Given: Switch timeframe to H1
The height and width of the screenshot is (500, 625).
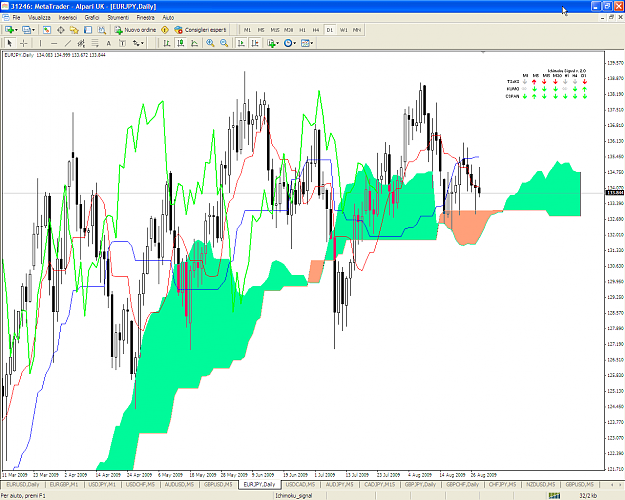Looking at the screenshot, I should click(x=302, y=30).
